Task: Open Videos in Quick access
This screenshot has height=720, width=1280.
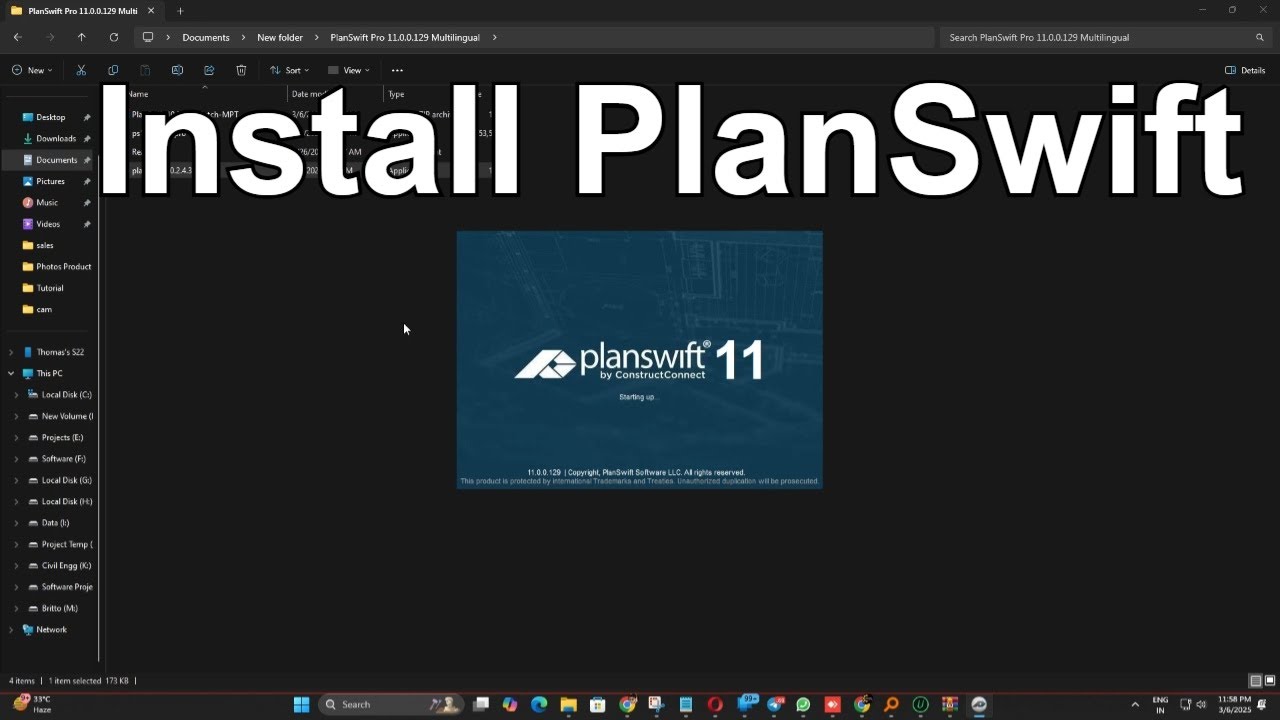Action: (48, 224)
